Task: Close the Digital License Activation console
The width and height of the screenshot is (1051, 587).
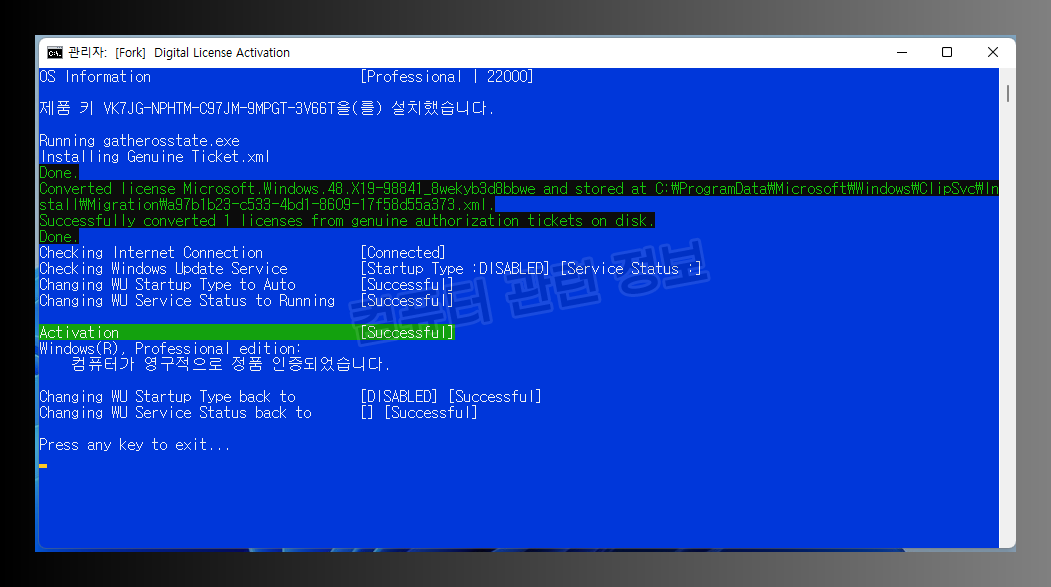Action: point(991,52)
